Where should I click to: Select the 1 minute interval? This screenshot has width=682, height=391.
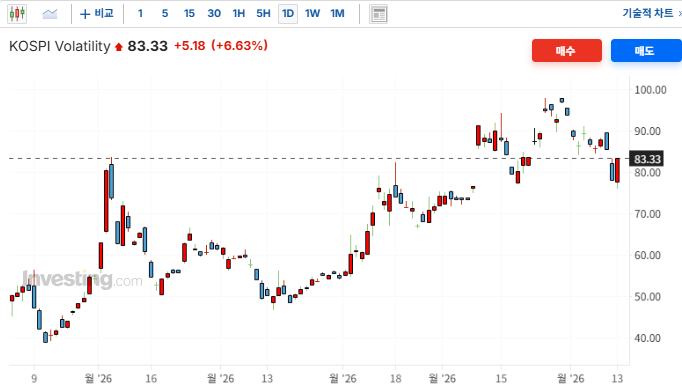click(140, 13)
